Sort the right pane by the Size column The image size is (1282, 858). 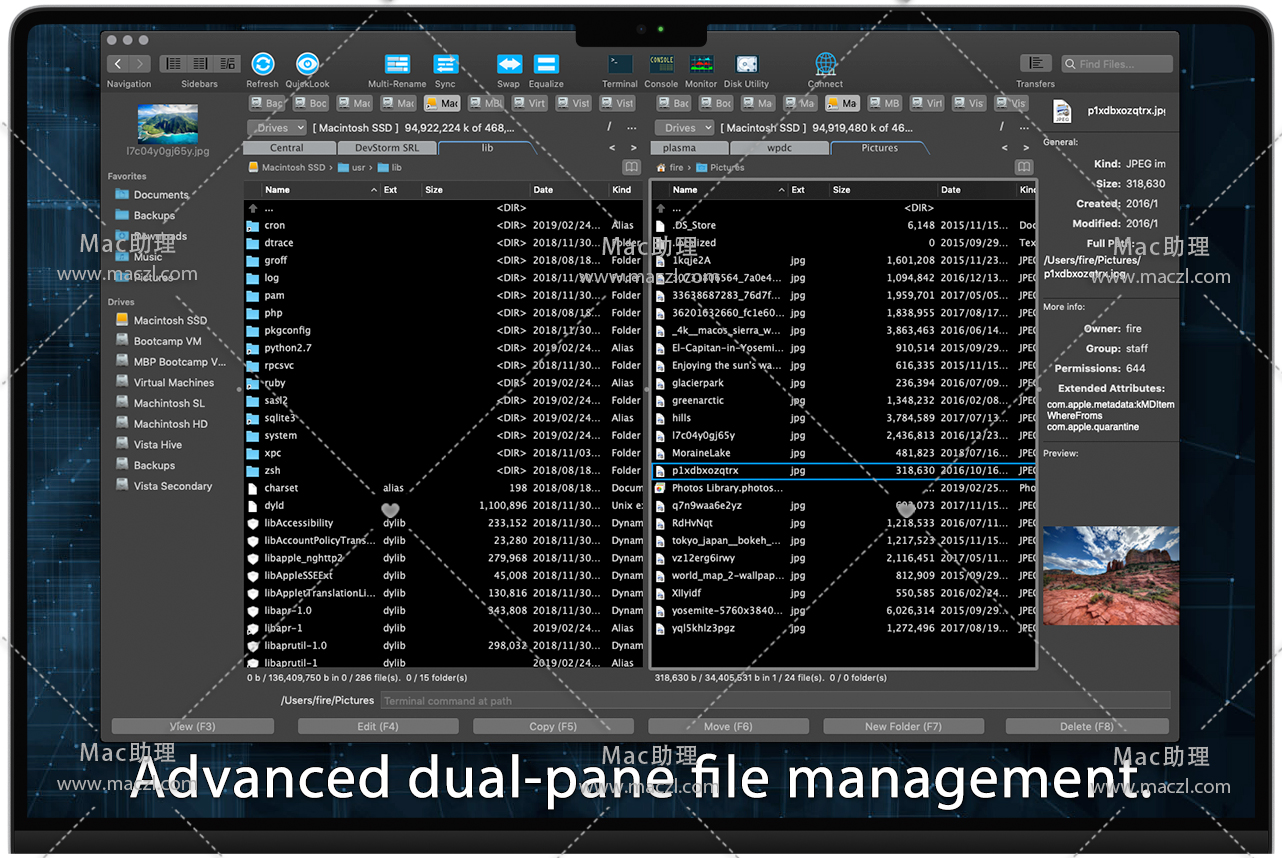(x=884, y=190)
